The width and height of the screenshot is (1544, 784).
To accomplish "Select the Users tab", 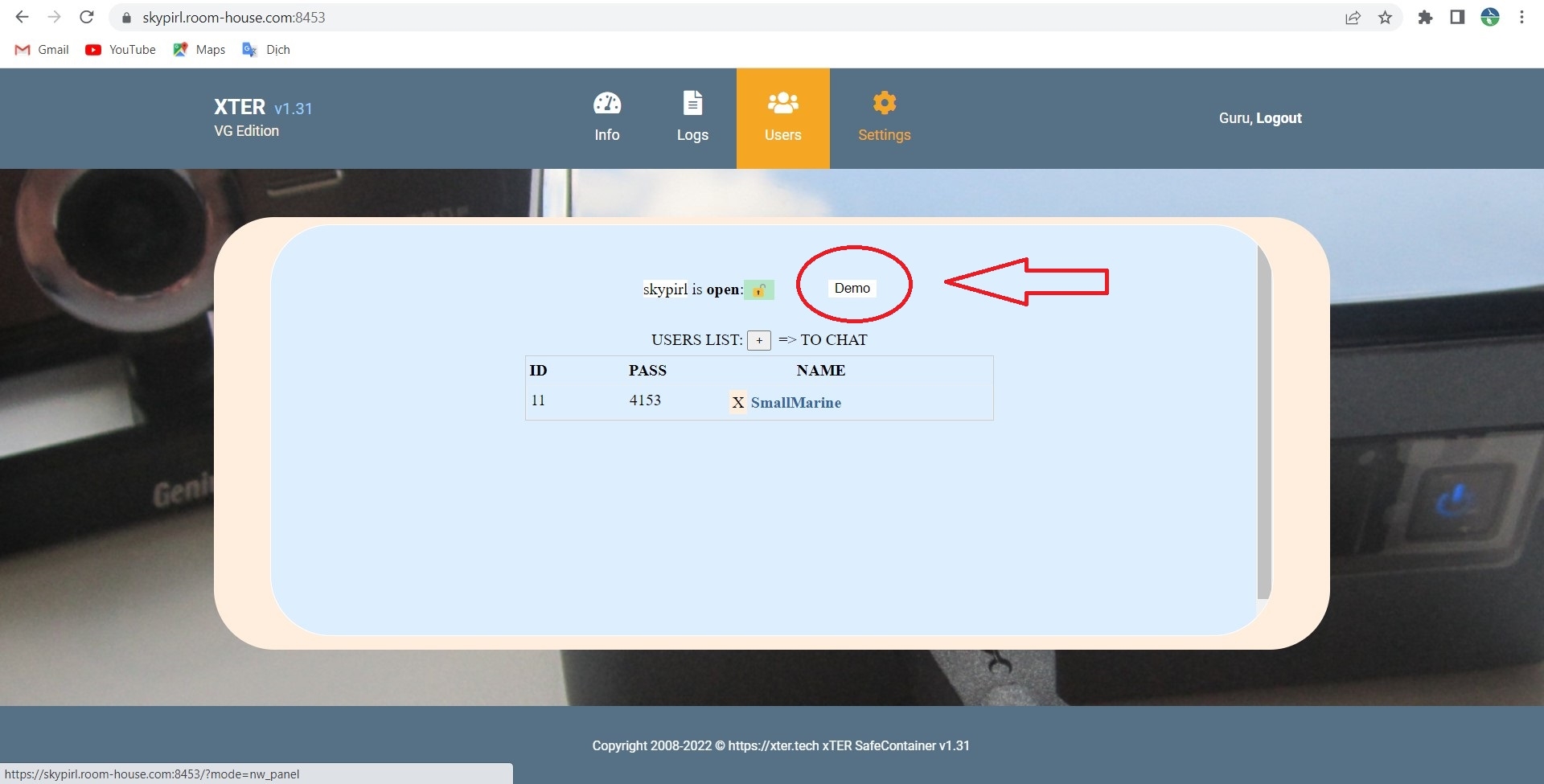I will click(782, 117).
